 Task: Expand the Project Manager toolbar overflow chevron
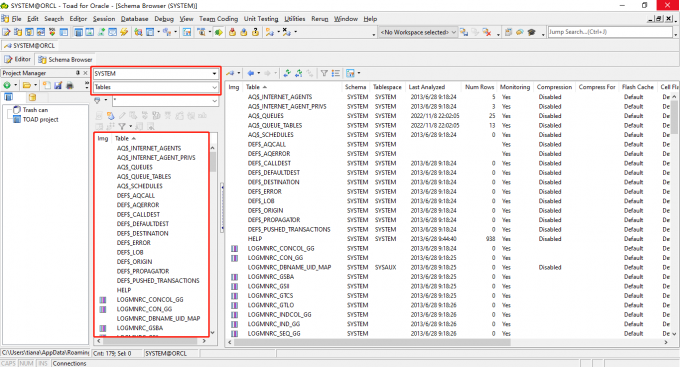click(87, 84)
